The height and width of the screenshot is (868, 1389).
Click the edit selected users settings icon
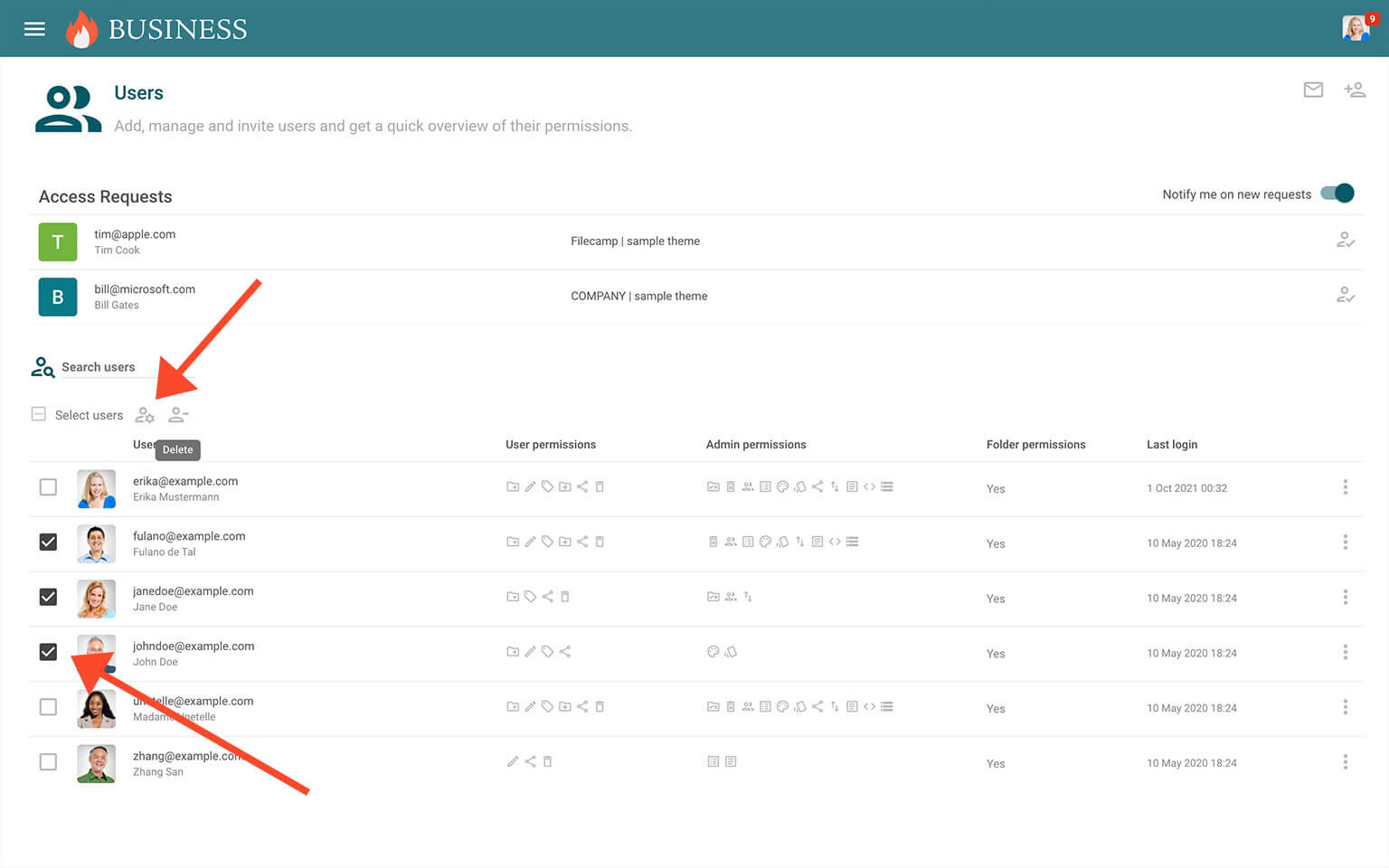[145, 415]
